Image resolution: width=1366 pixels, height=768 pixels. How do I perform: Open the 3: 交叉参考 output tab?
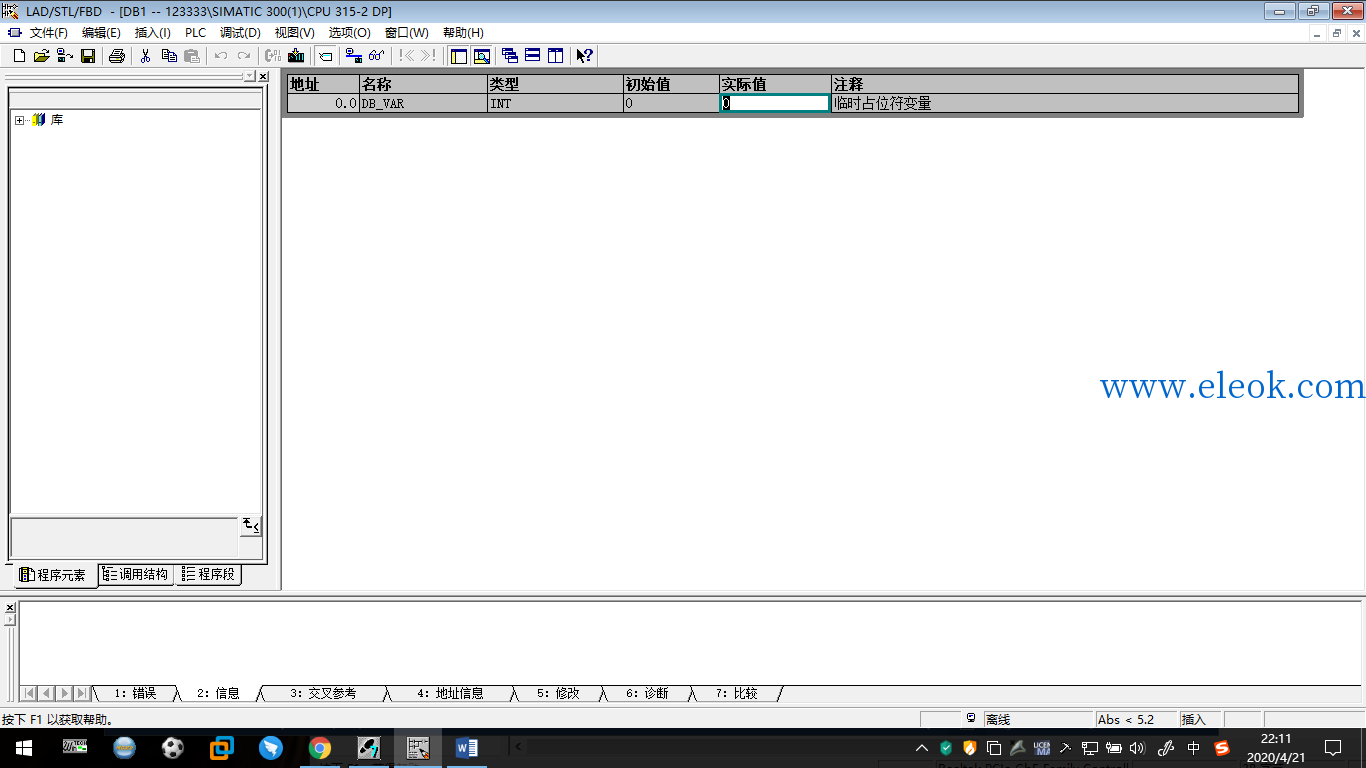[323, 693]
